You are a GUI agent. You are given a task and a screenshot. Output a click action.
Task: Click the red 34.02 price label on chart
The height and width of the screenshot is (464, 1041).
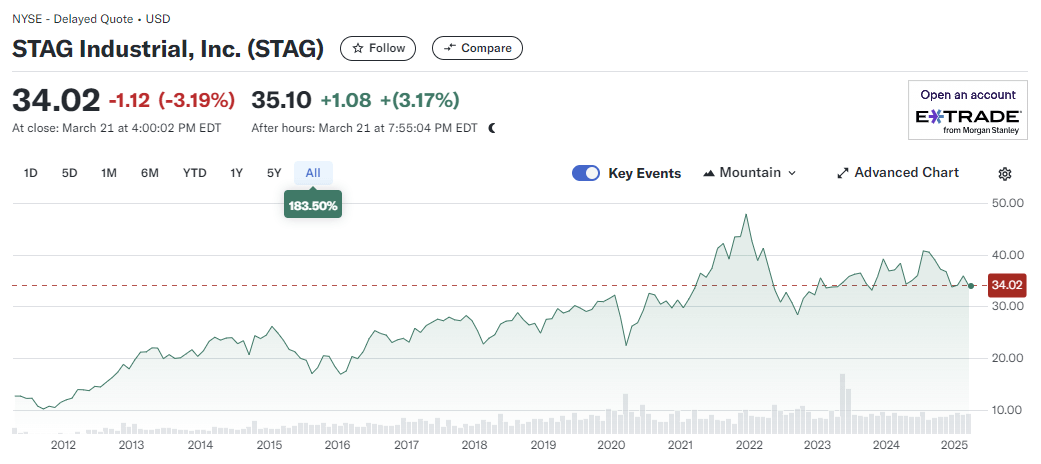pos(1007,286)
